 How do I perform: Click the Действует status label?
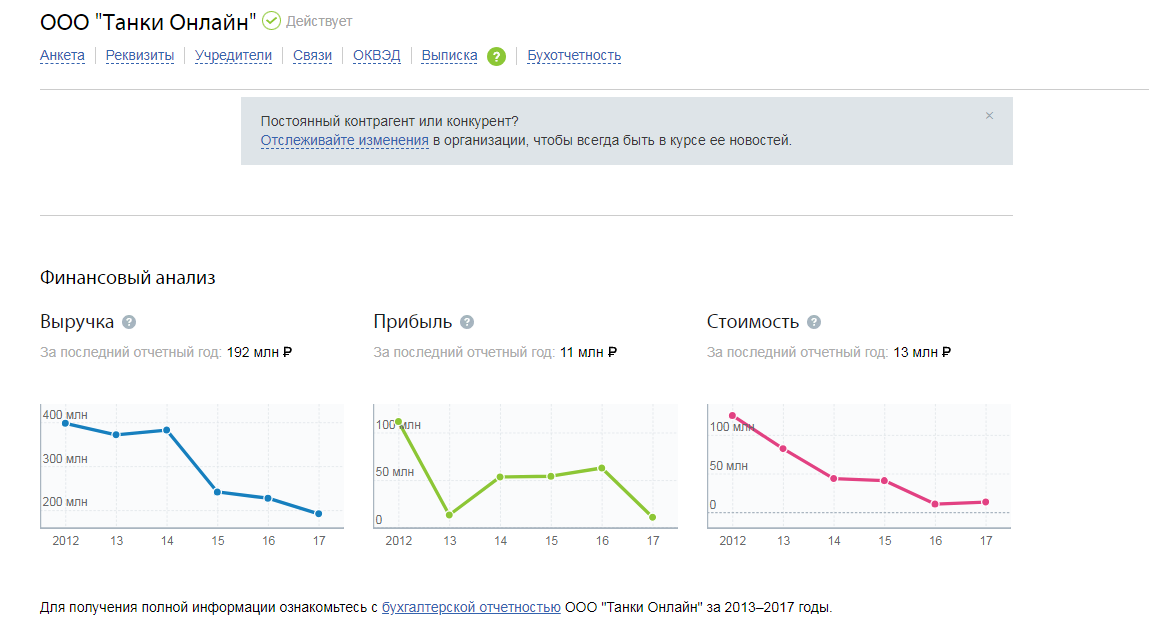coord(319,22)
